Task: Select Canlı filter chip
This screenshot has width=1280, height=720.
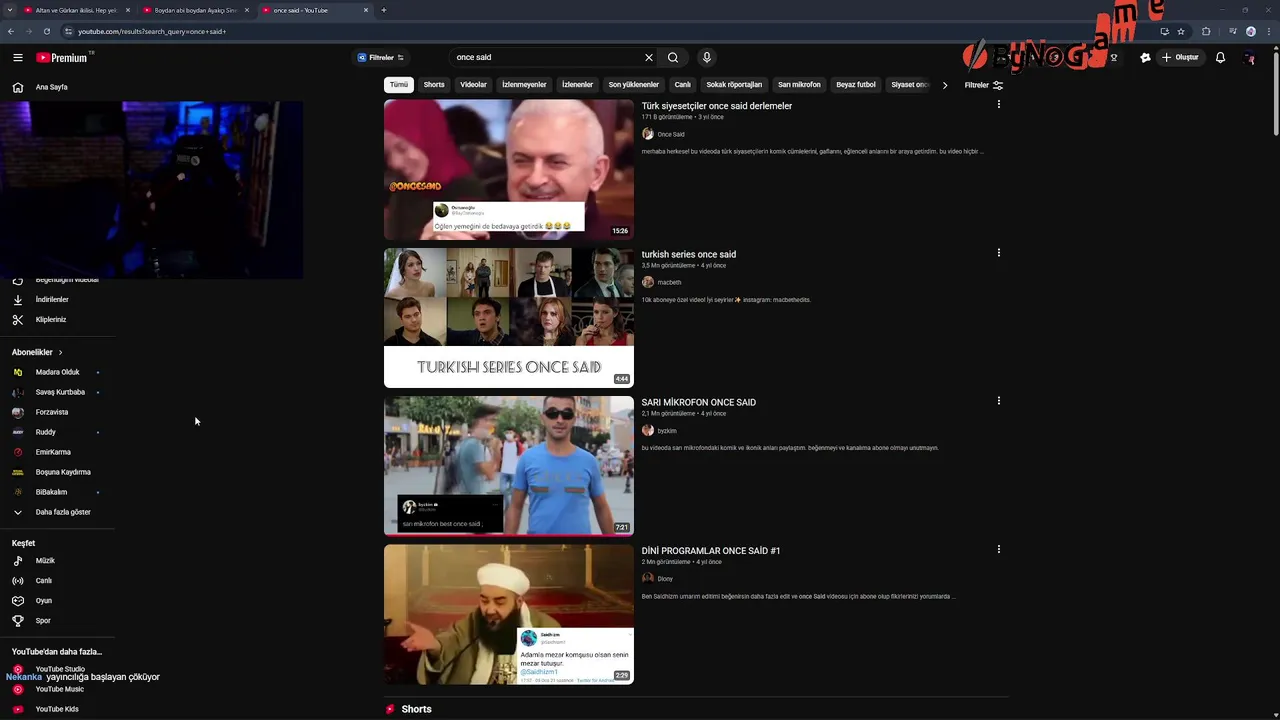Action: pyautogui.click(x=682, y=85)
